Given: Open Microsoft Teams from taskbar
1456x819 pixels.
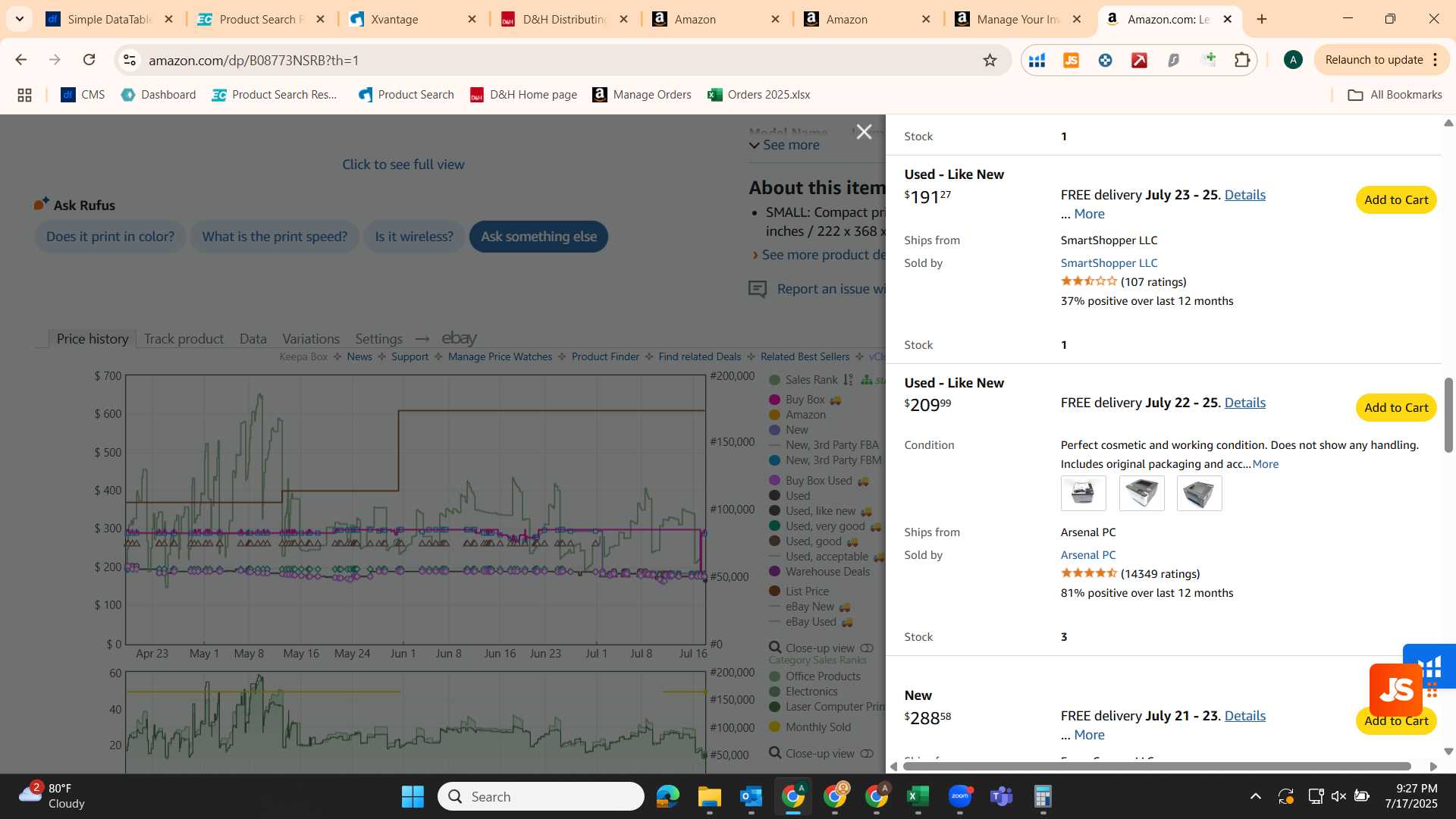Looking at the screenshot, I should [1001, 796].
